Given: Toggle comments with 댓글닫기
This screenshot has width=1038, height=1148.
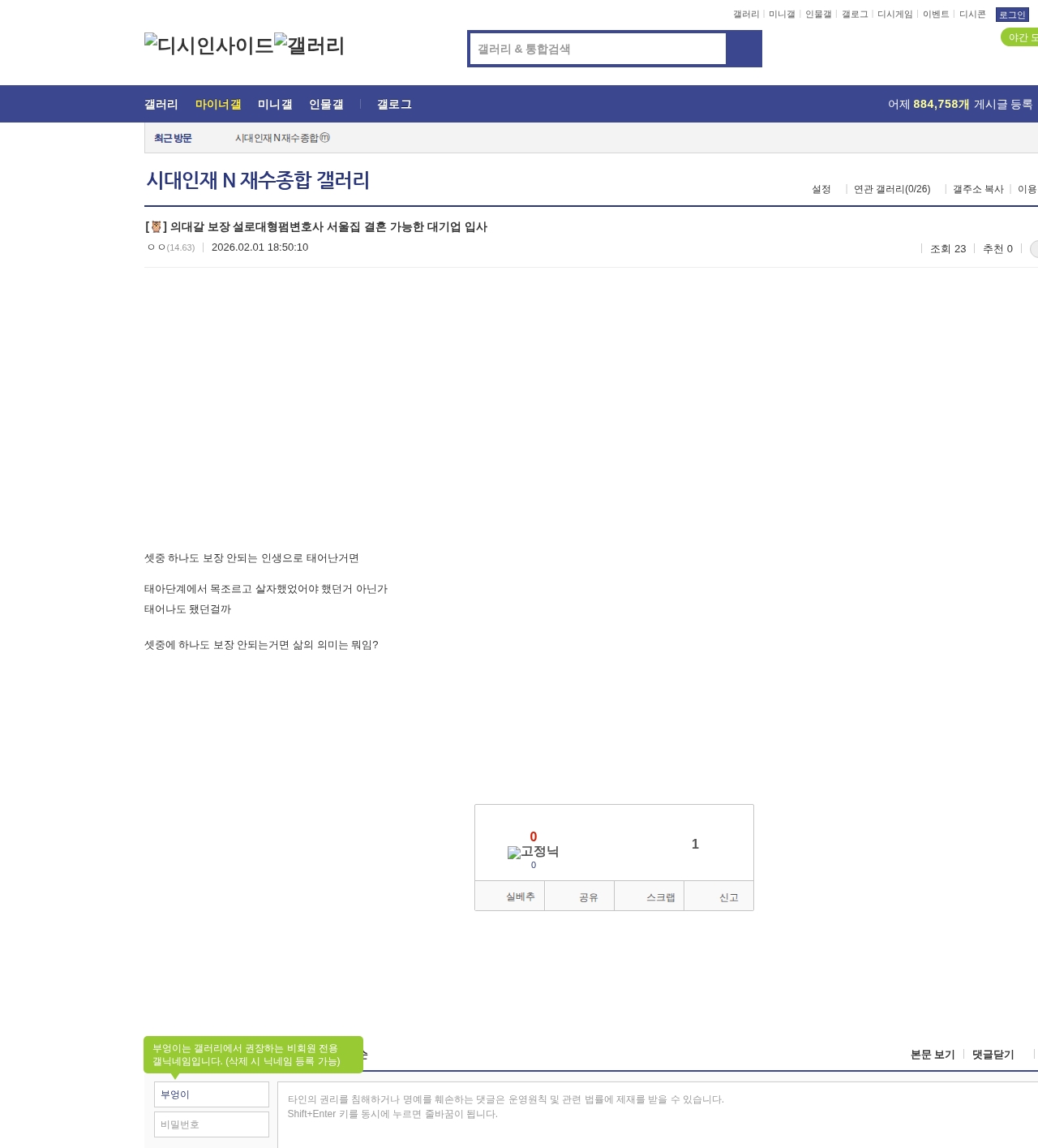Looking at the screenshot, I should pos(993,1055).
